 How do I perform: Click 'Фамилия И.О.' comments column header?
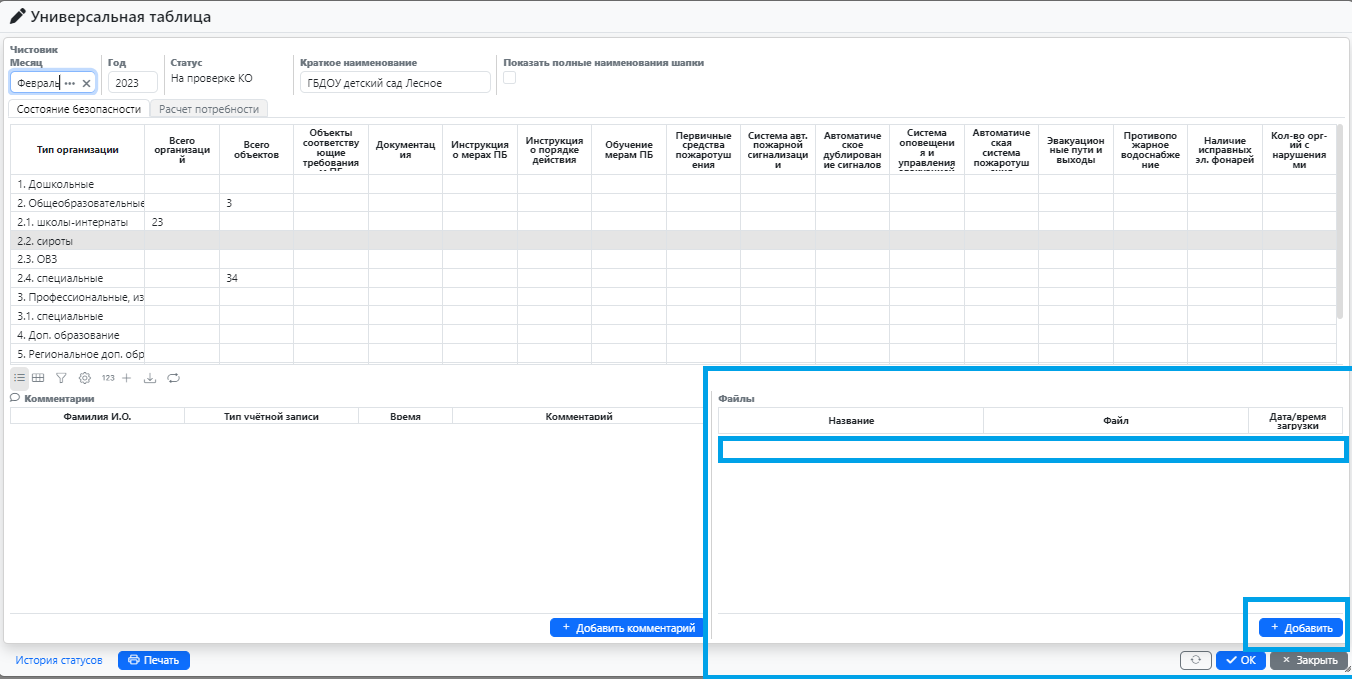point(97,416)
